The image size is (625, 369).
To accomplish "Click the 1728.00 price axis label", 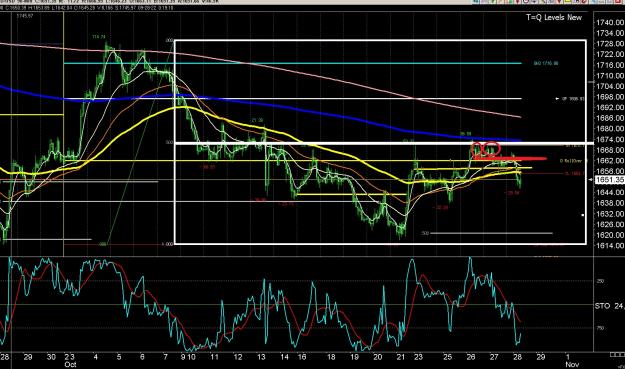I will tap(610, 43).
